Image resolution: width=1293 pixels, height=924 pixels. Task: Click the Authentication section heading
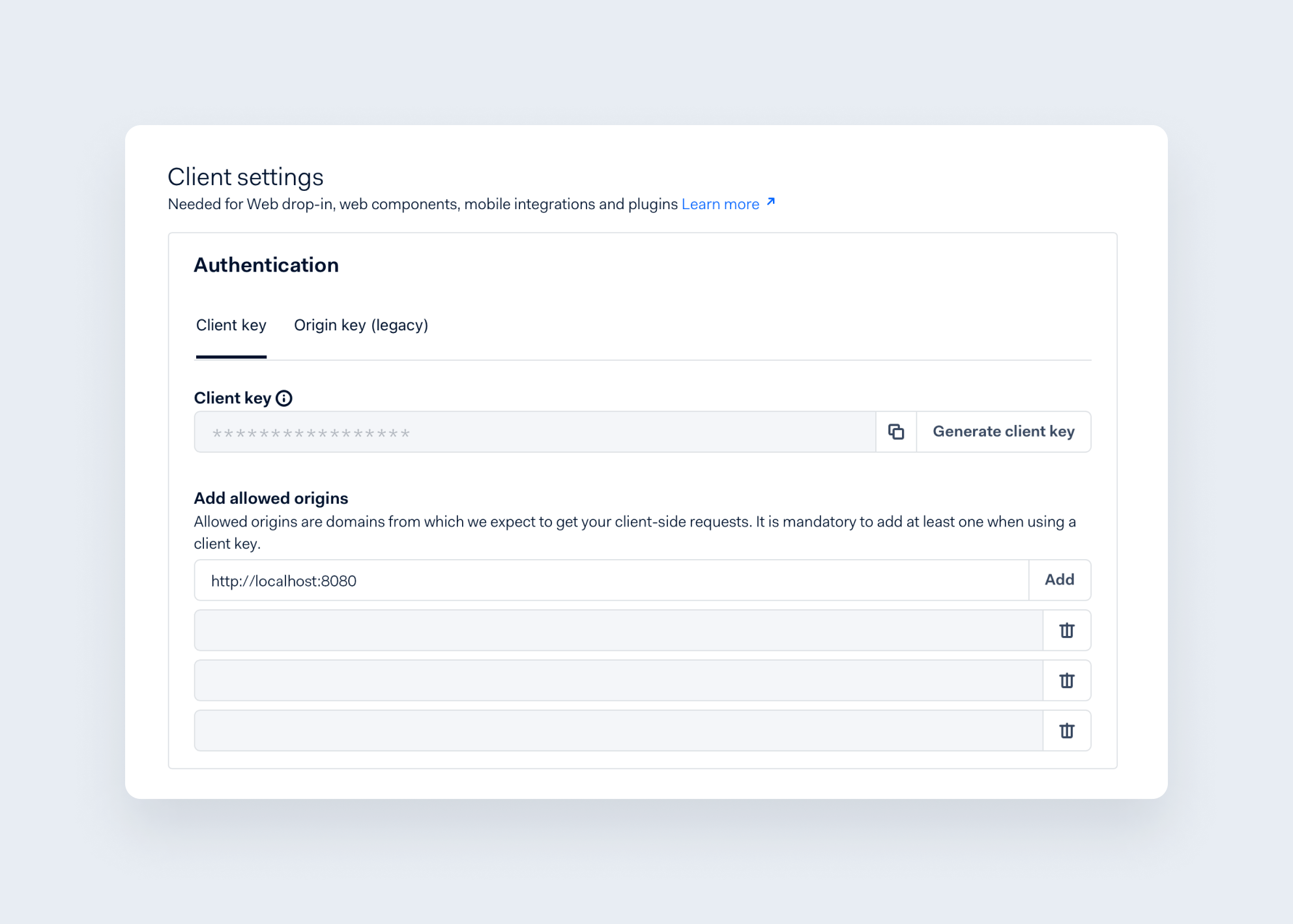click(x=266, y=265)
